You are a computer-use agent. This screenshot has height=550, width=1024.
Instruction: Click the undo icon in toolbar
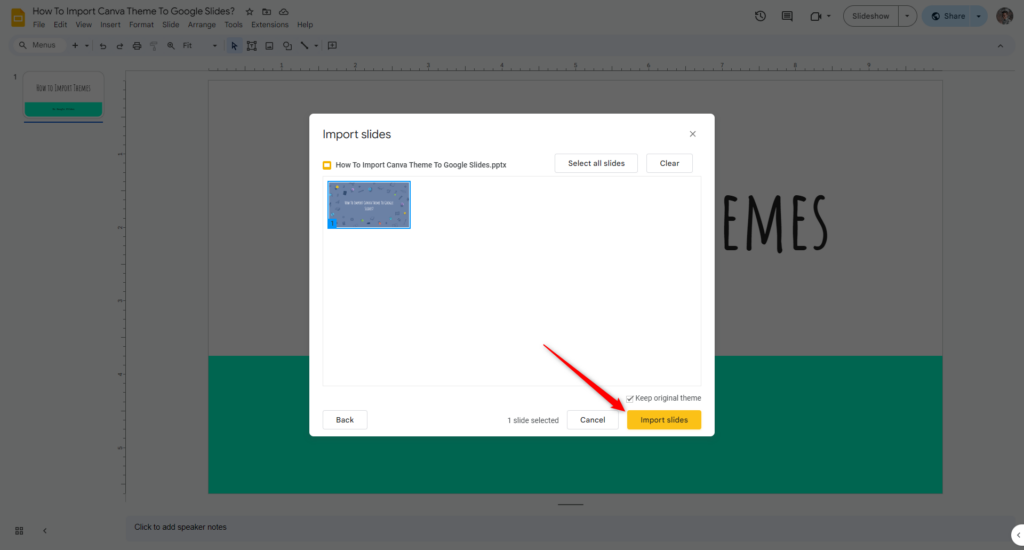point(103,46)
